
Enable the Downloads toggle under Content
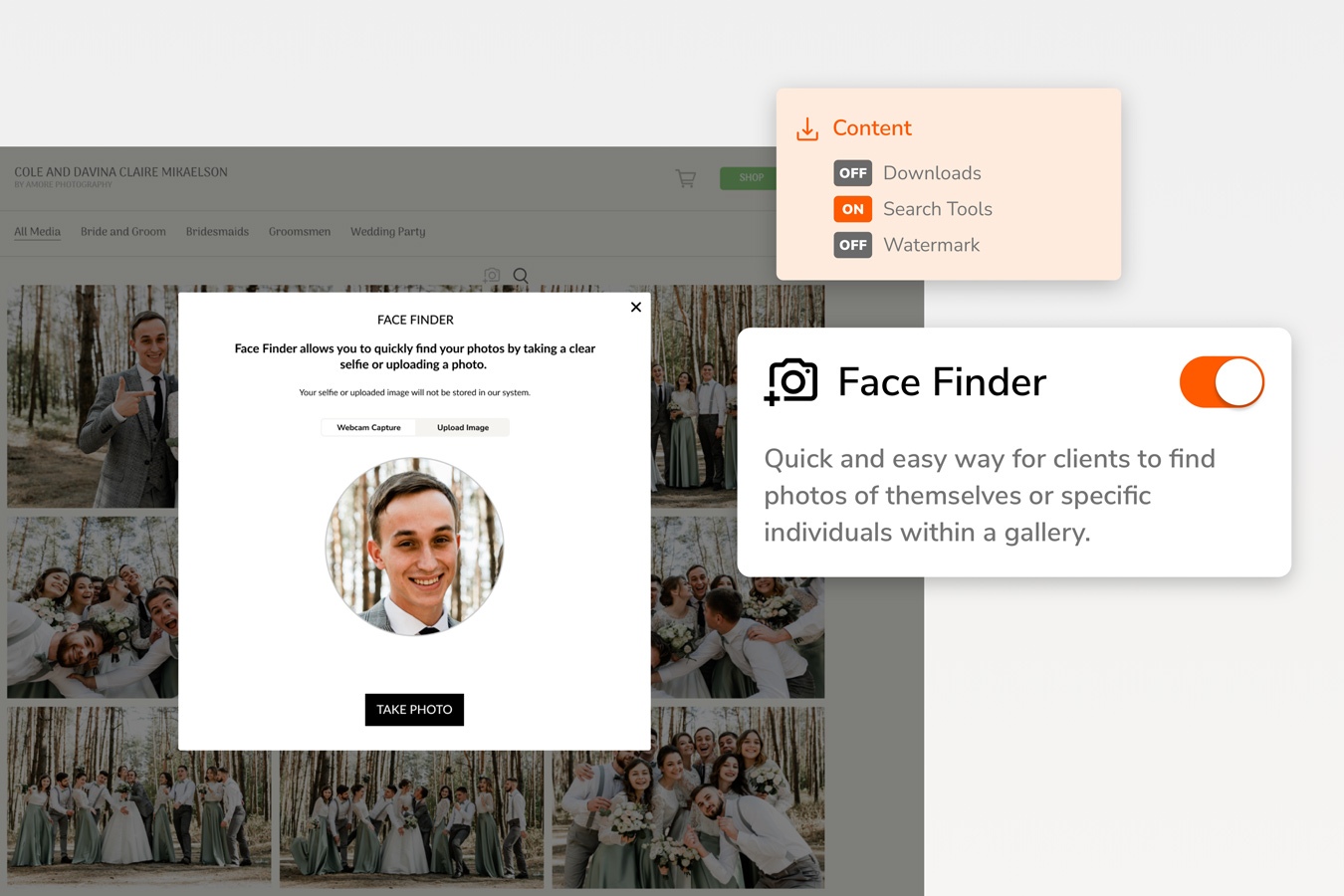(x=852, y=172)
